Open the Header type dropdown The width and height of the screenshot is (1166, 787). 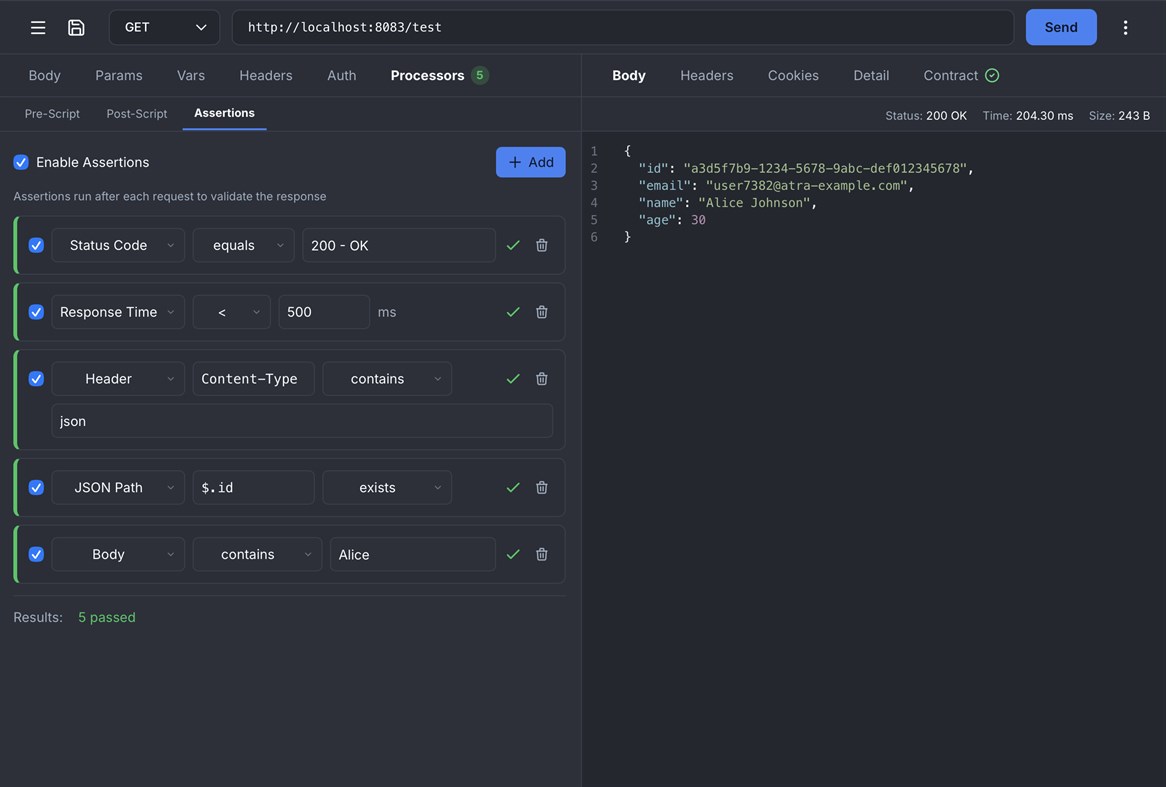pos(117,379)
